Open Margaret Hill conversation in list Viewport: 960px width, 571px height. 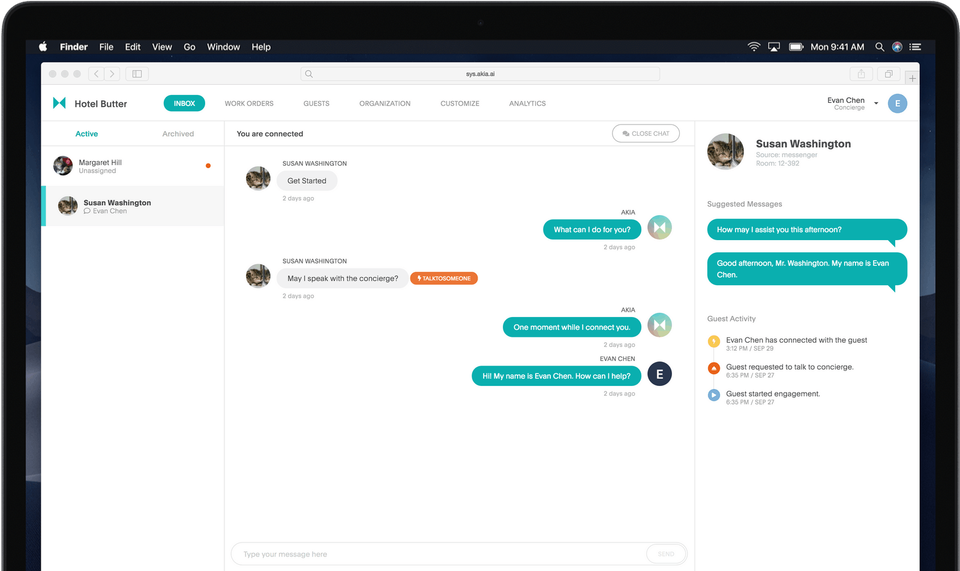133,166
